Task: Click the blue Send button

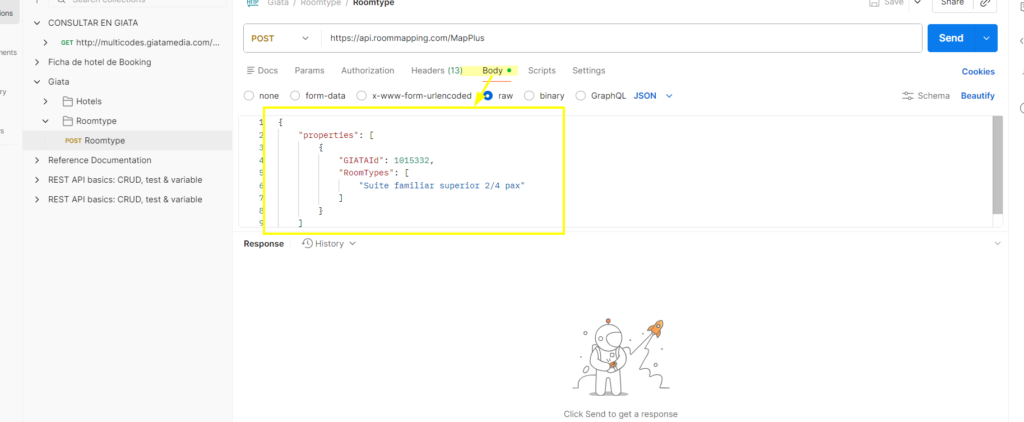Action: coord(951,38)
